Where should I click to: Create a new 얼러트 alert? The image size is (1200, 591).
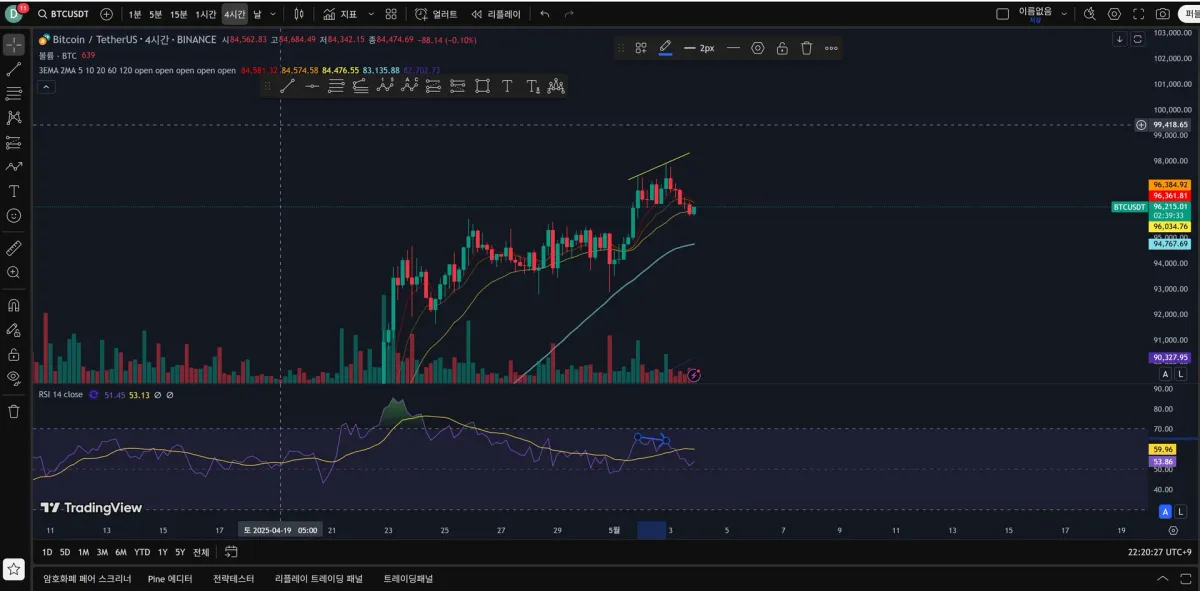point(436,14)
